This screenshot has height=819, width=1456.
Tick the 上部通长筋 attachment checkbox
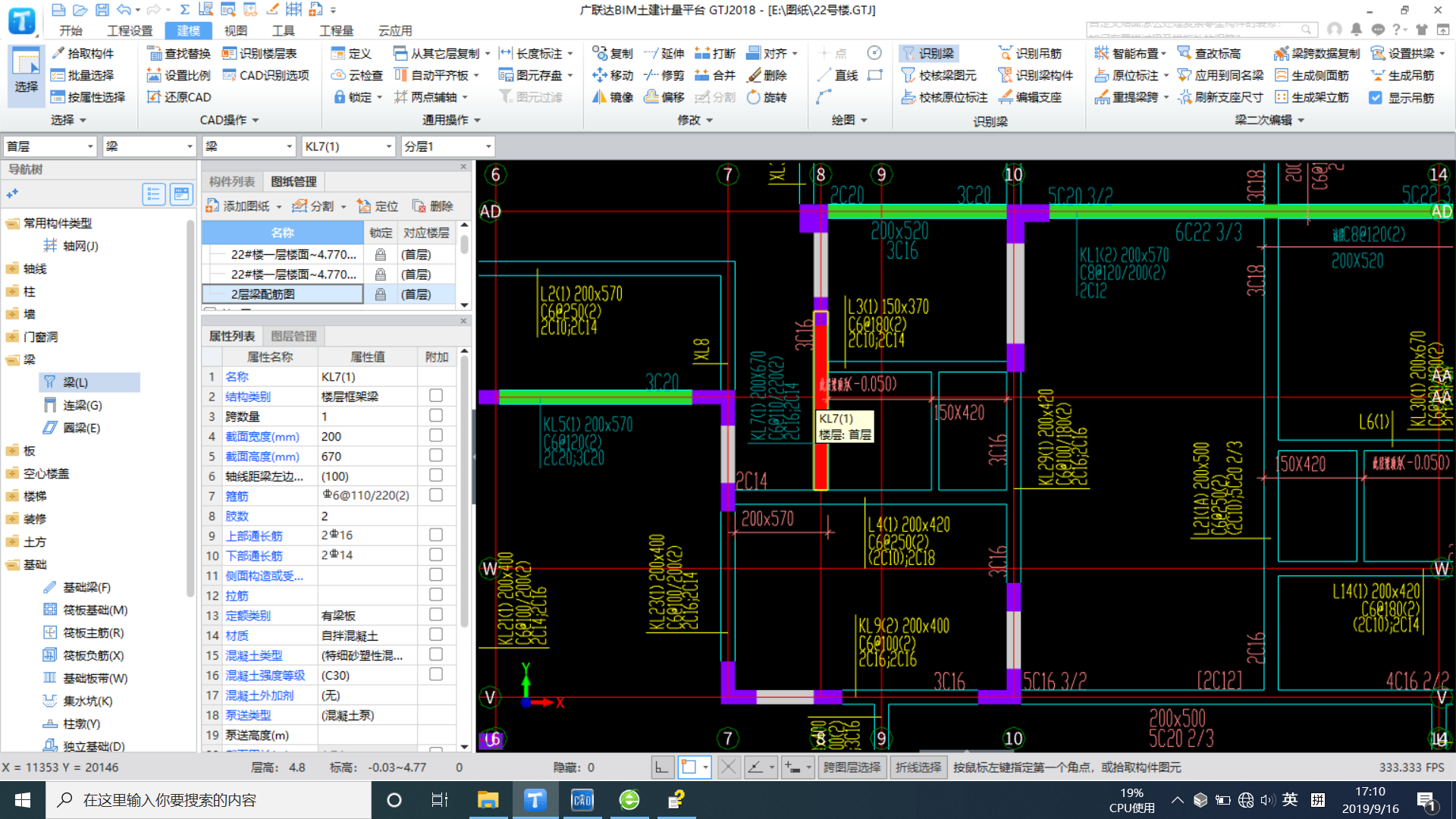pos(436,535)
